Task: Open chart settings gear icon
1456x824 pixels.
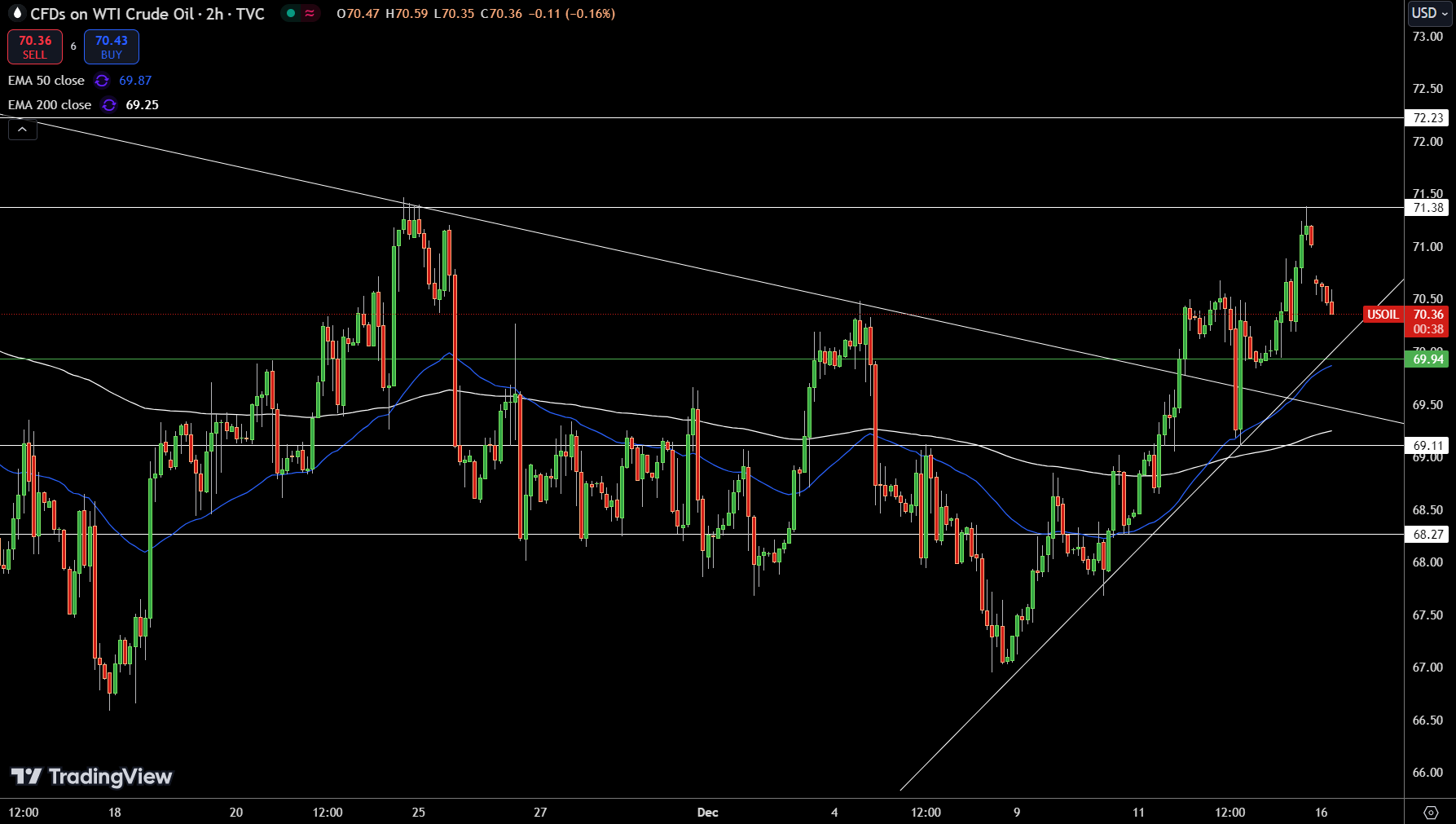Action: (x=1431, y=813)
